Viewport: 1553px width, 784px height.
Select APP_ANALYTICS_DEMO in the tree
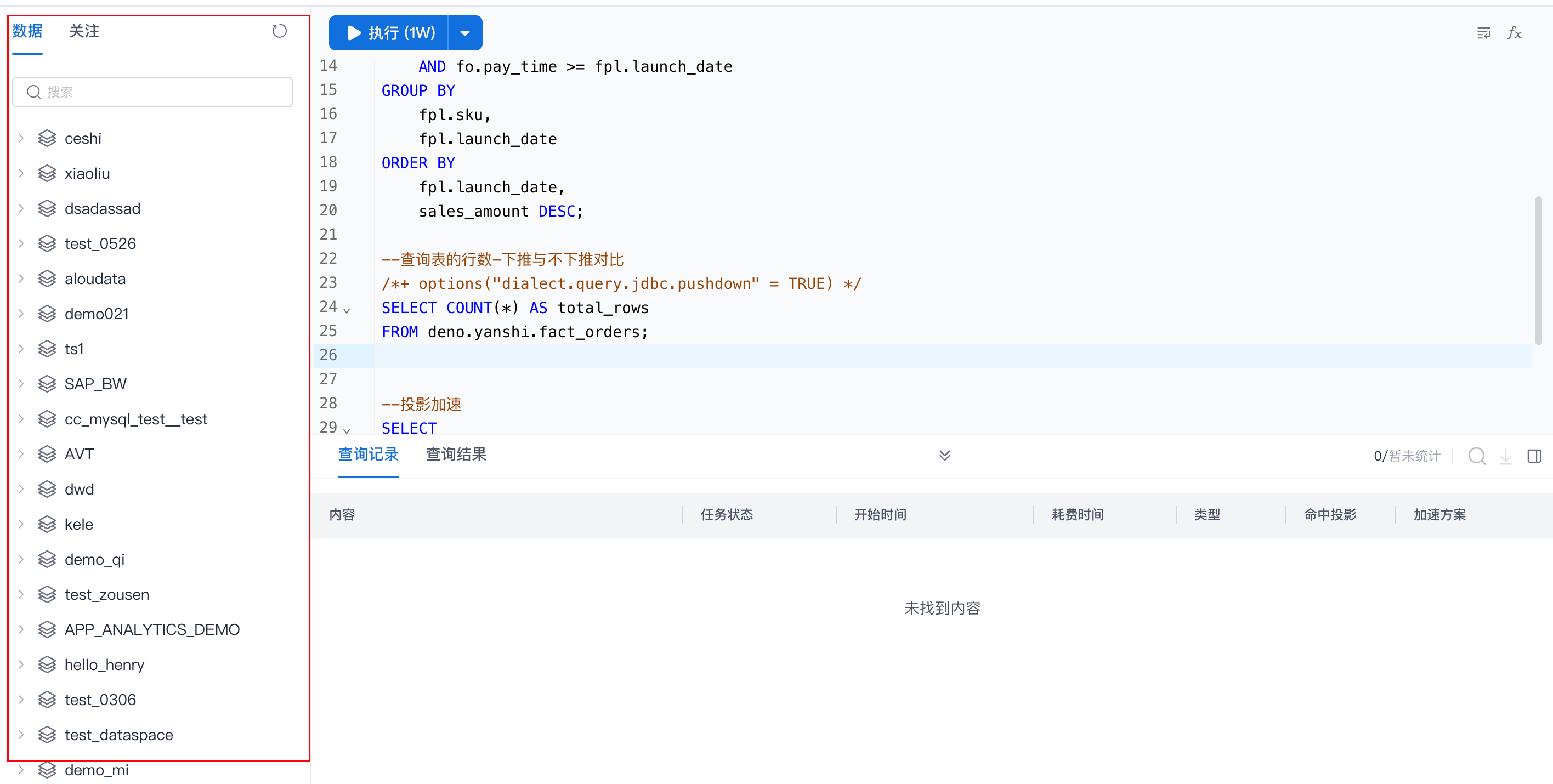tap(152, 629)
